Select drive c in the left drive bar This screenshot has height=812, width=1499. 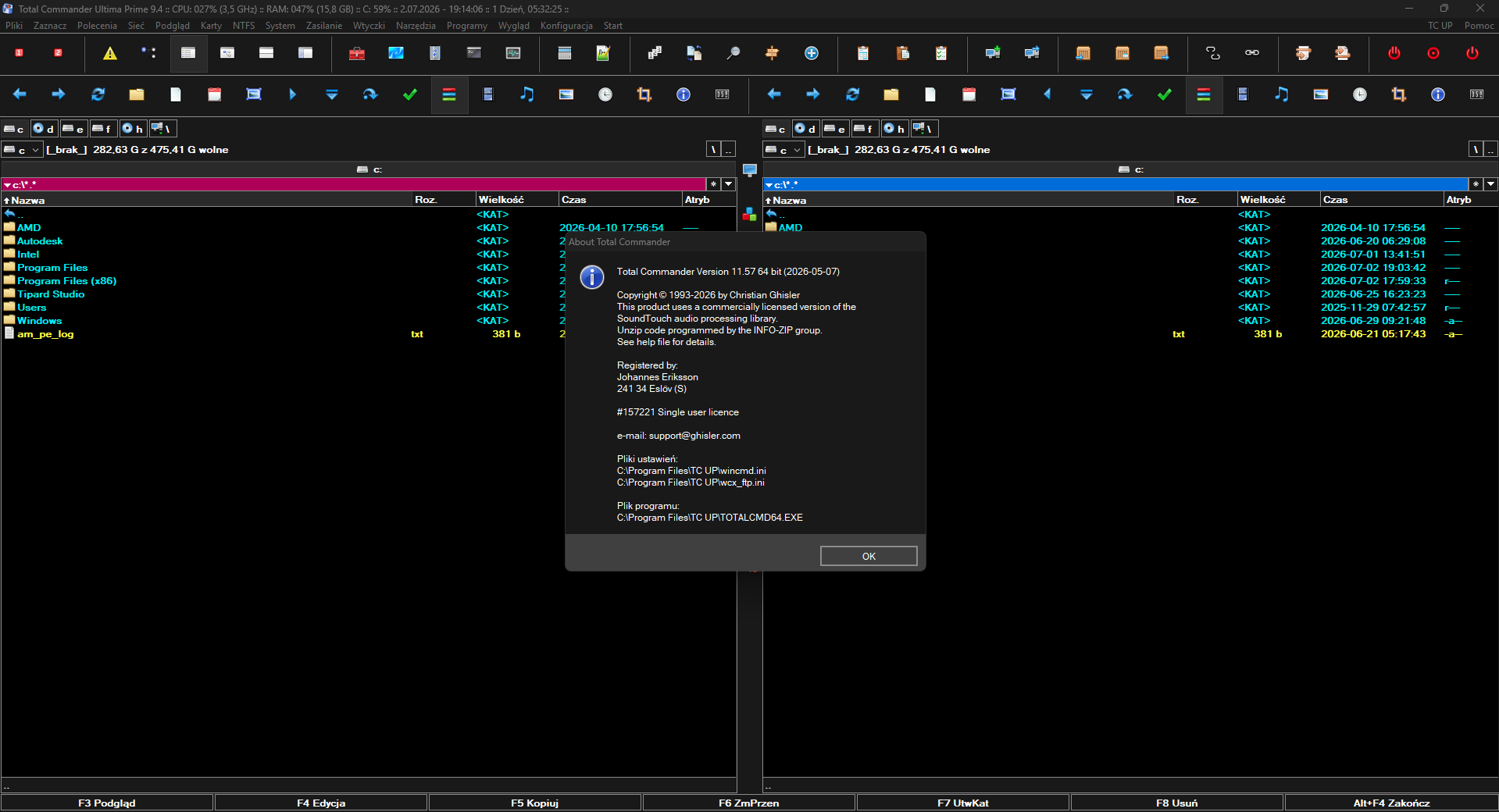pyautogui.click(x=14, y=129)
